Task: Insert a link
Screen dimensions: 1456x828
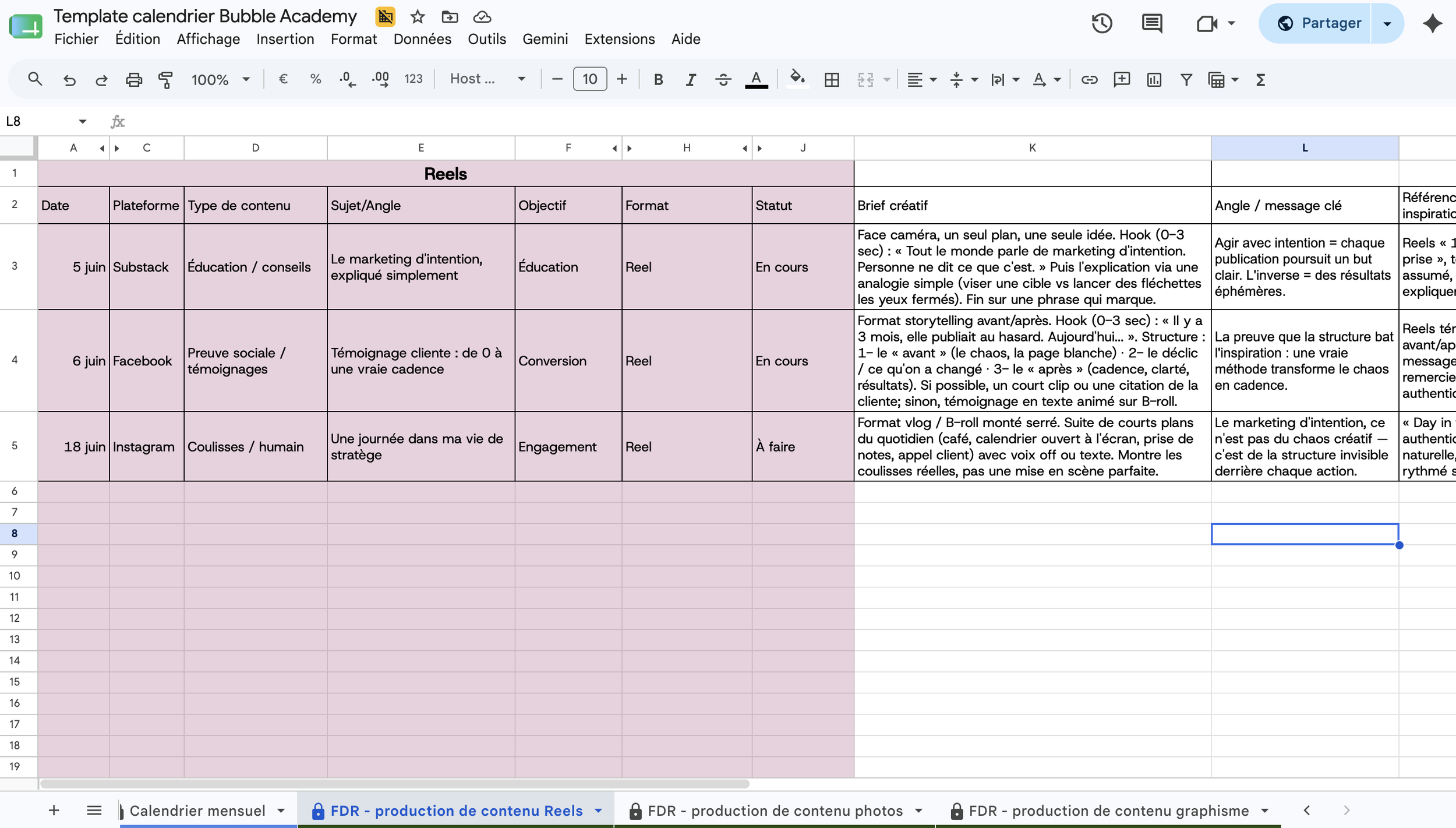Action: pos(1089,79)
